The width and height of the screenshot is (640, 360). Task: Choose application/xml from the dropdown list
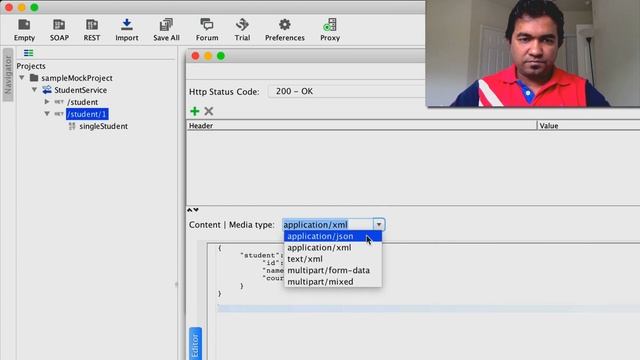(333, 247)
